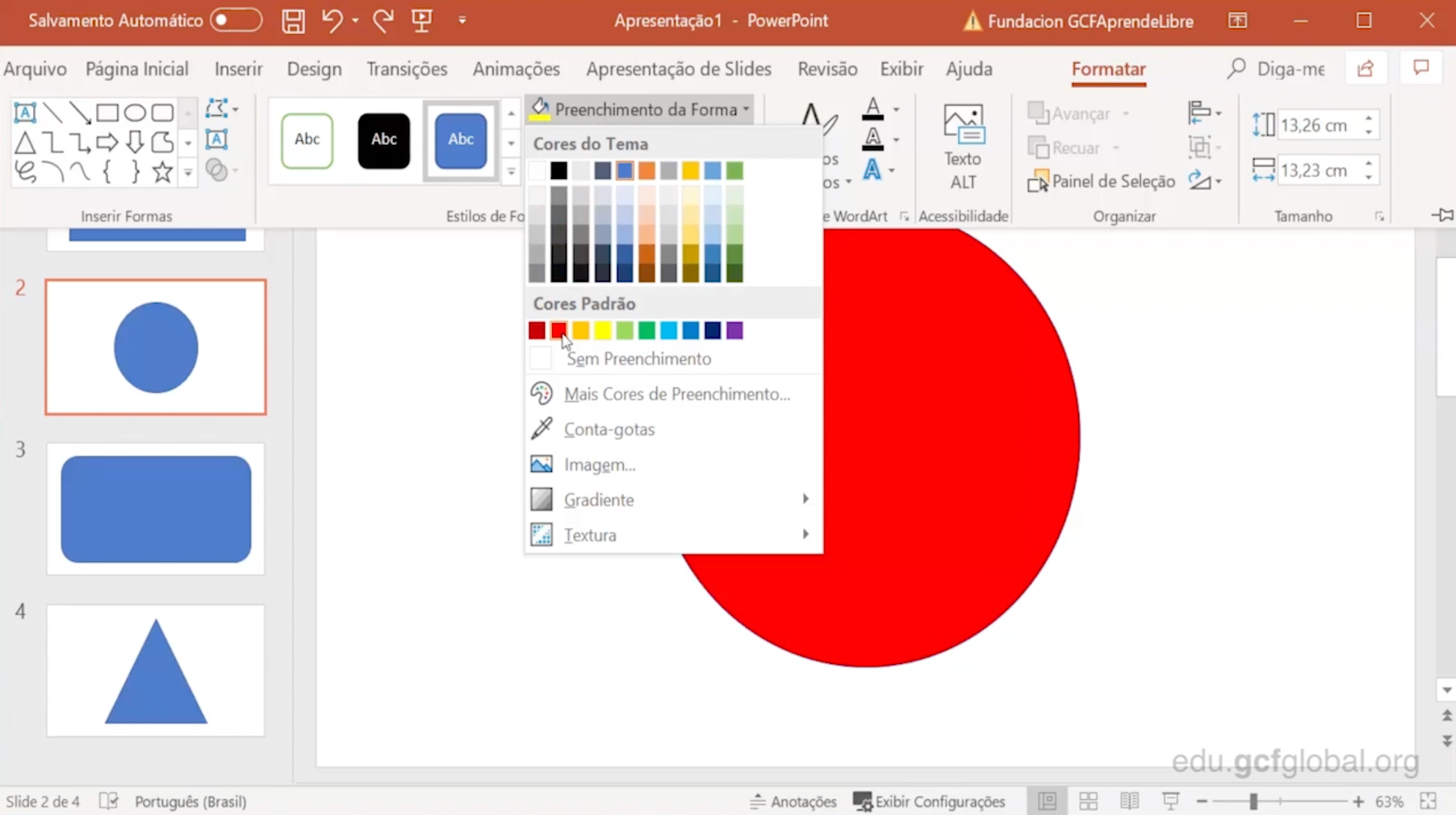This screenshot has width=1456, height=815.
Task: Open Painel de Seleção
Action: [1101, 182]
